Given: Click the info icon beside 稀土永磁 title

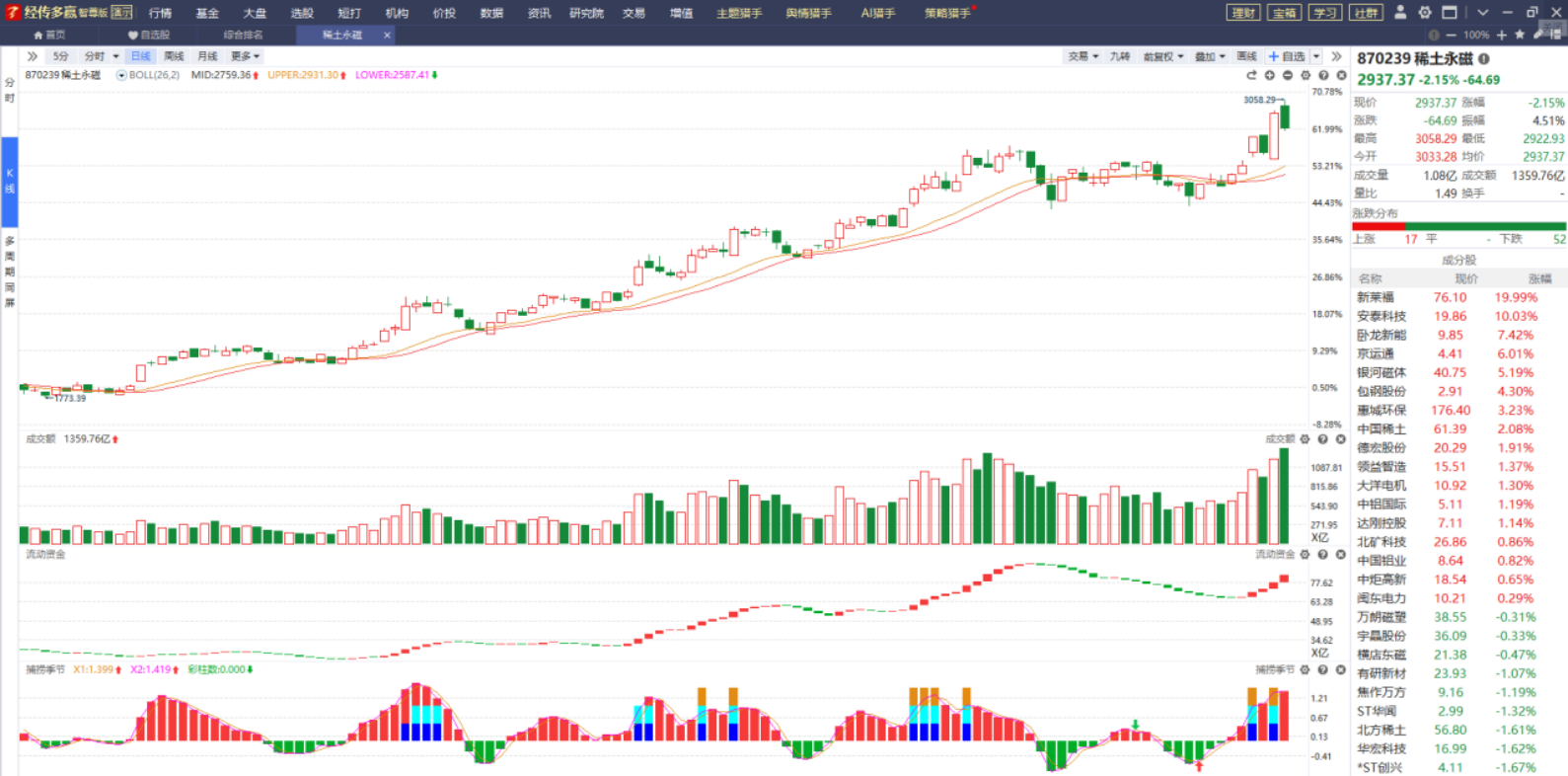Looking at the screenshot, I should coord(1483,59).
